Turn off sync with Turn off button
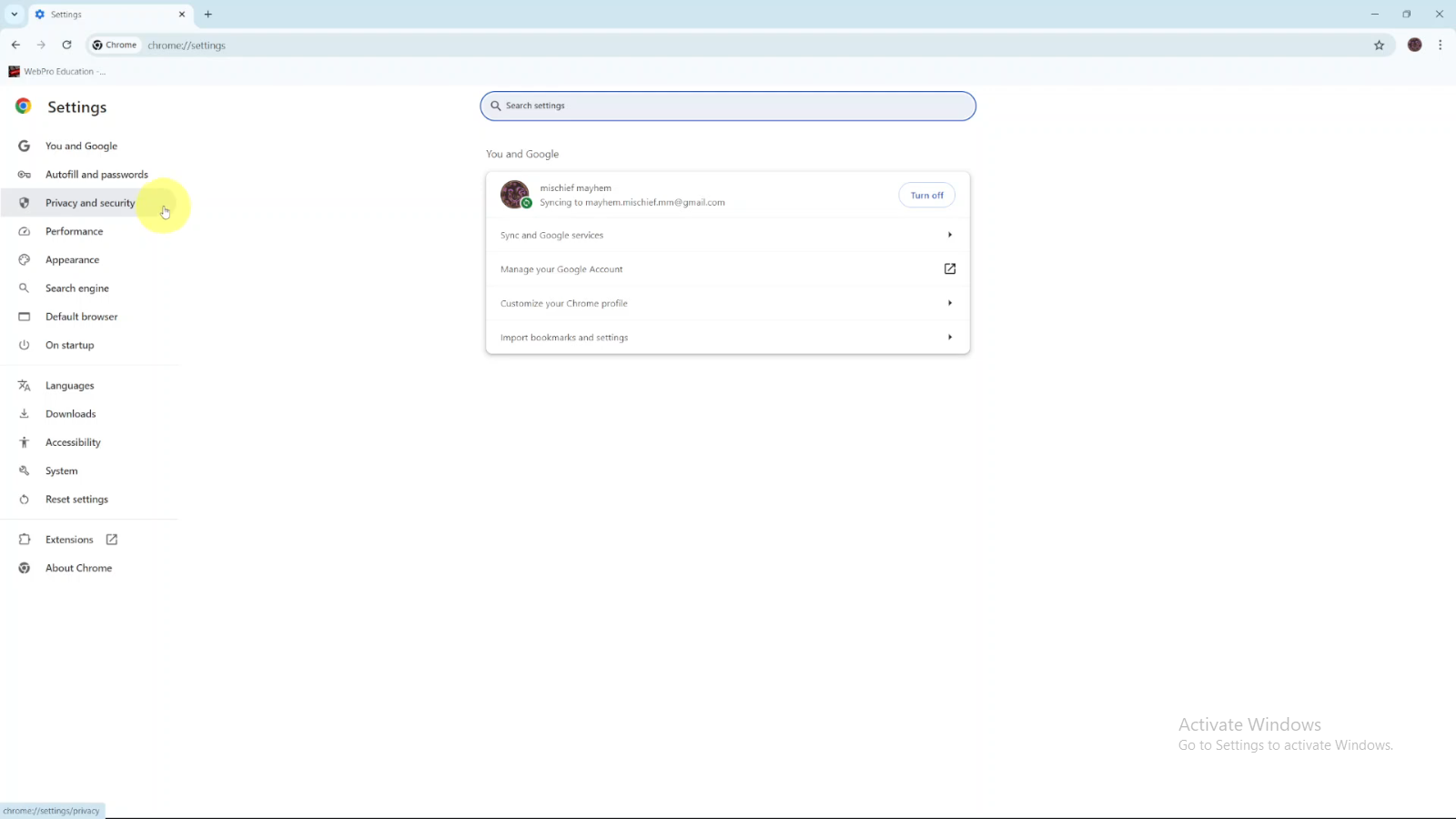 [926, 195]
